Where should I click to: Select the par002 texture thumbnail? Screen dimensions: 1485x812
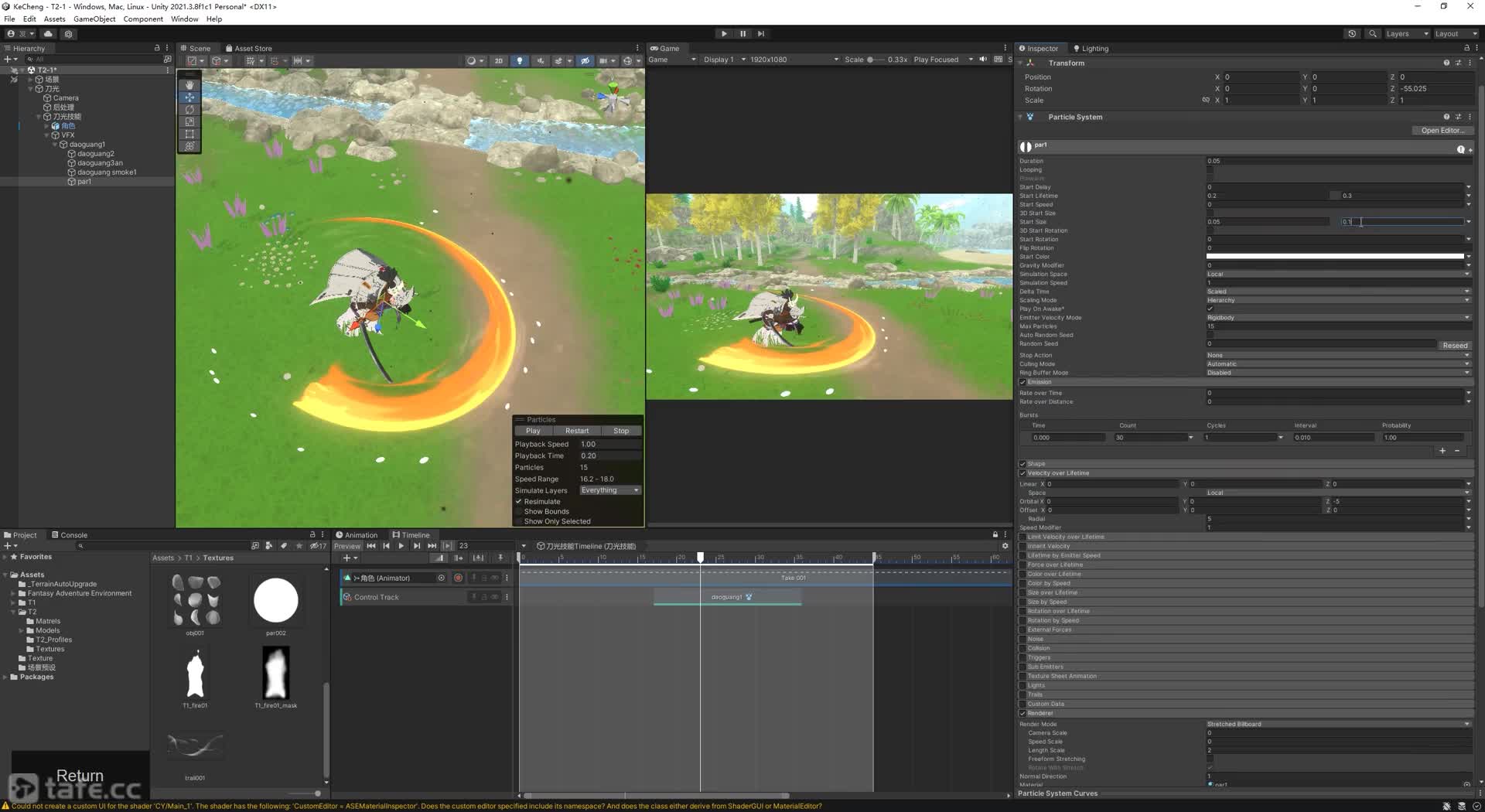click(276, 600)
